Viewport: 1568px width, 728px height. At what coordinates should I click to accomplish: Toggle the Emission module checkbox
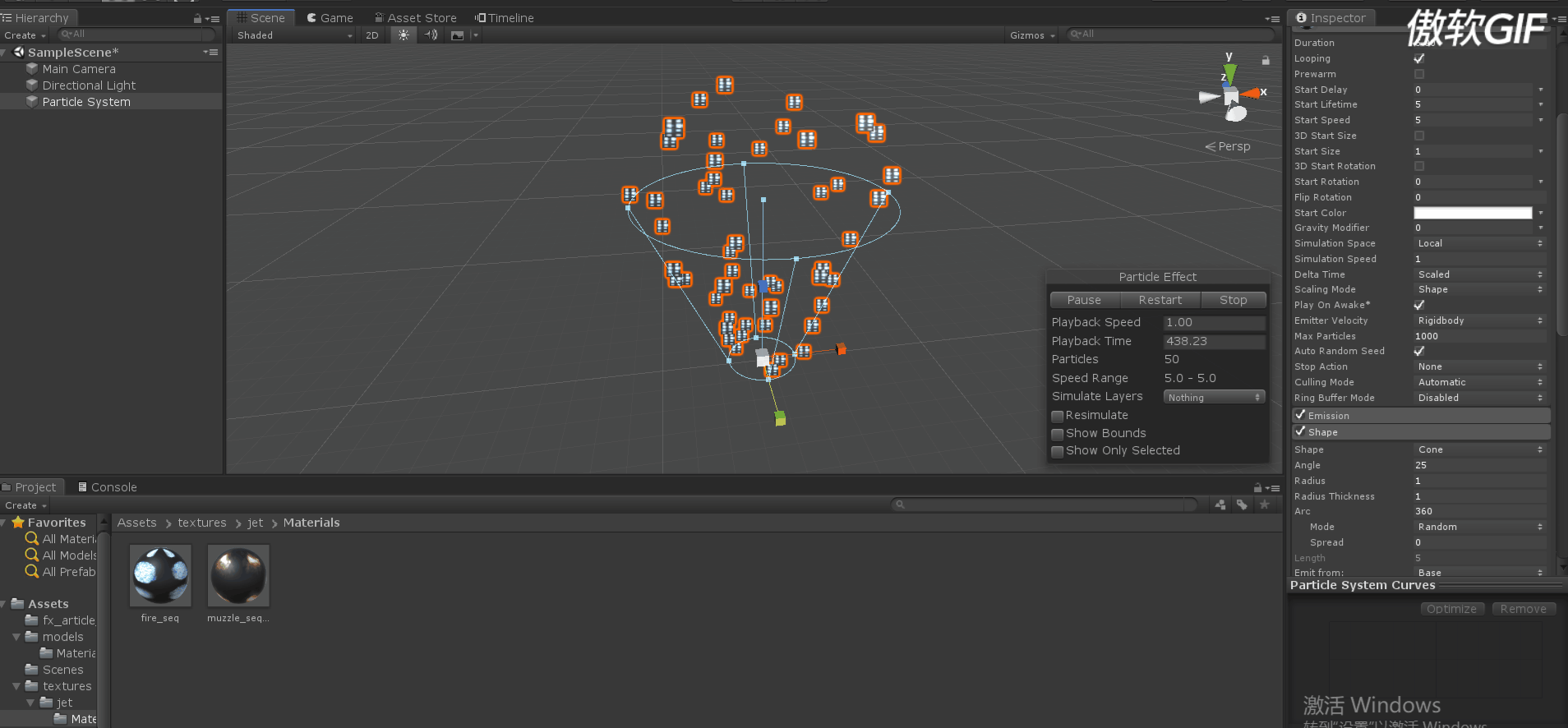[x=1301, y=415]
